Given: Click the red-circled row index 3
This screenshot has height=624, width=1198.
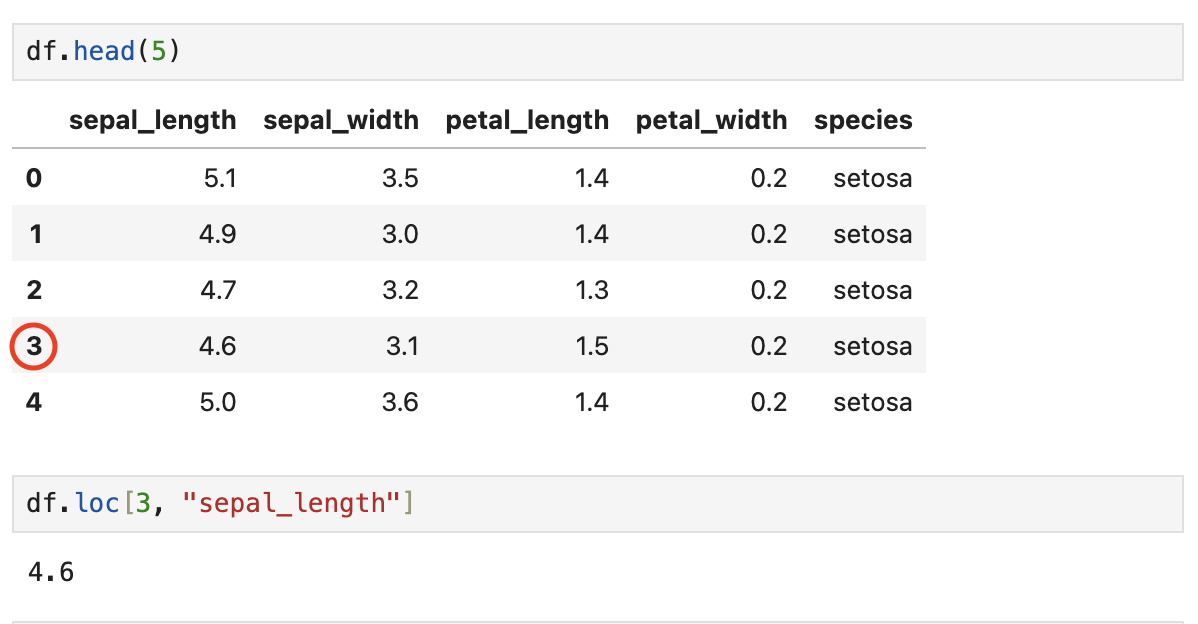Looking at the screenshot, I should (x=34, y=347).
